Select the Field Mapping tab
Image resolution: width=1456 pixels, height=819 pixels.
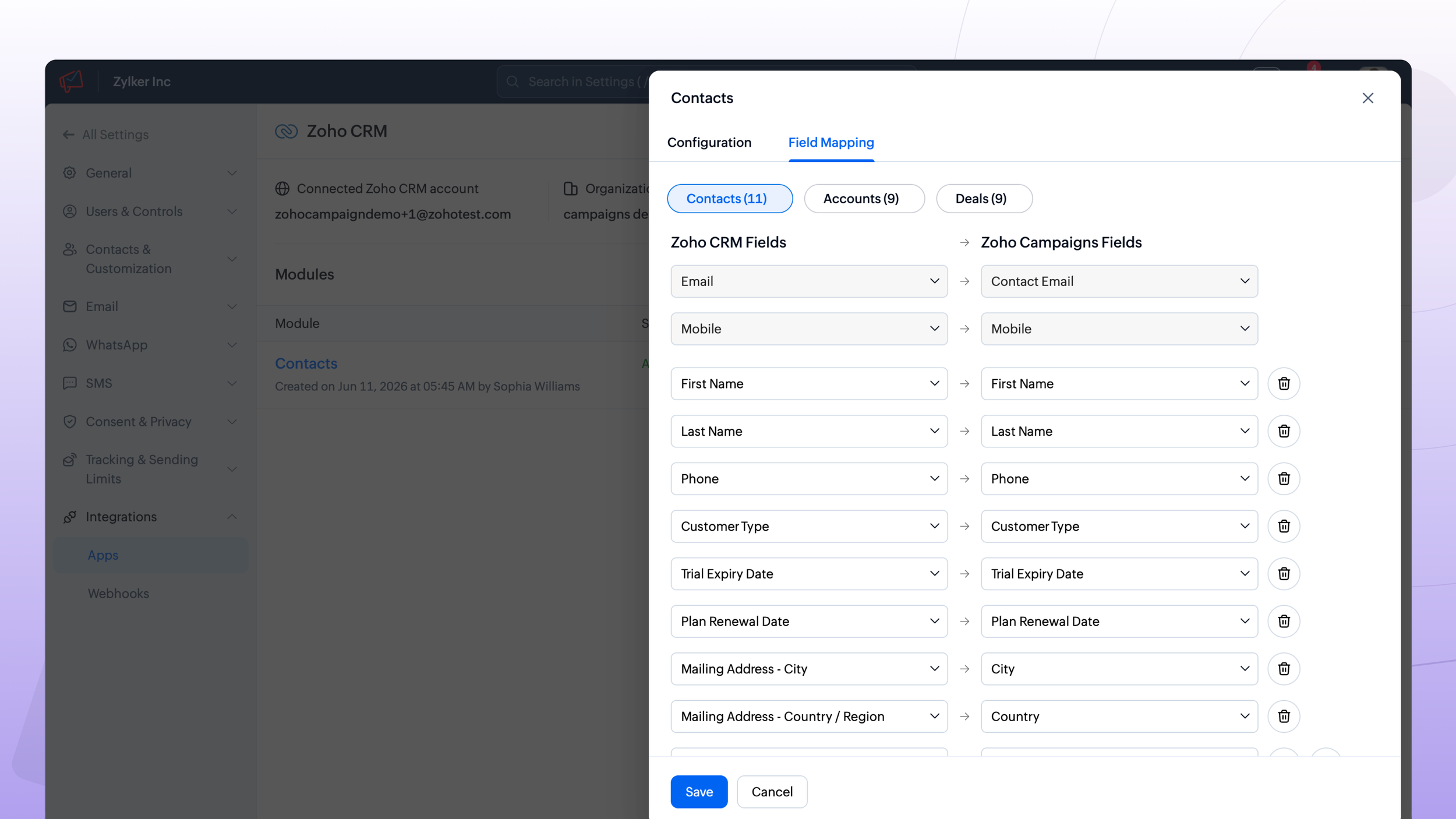click(831, 143)
